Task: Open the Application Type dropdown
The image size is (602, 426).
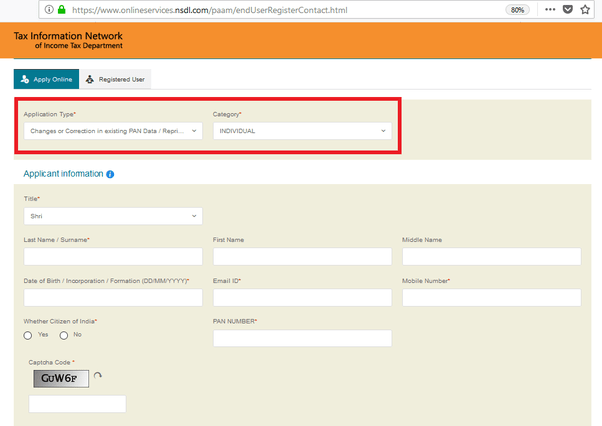Action: click(x=113, y=131)
